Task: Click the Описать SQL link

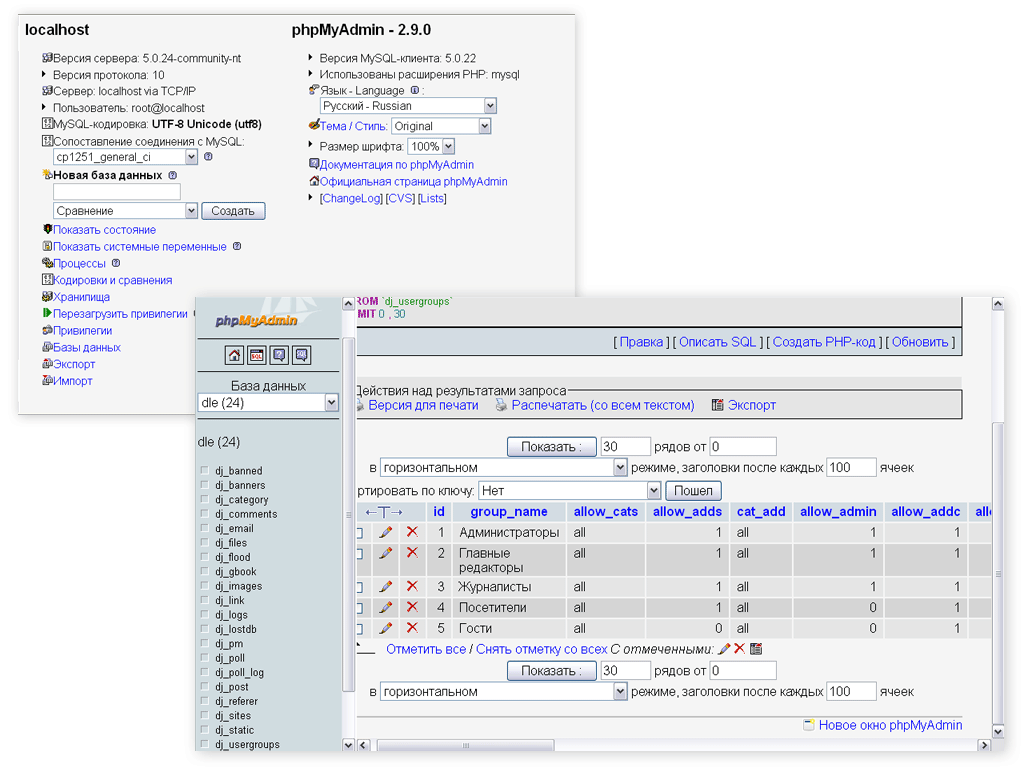Action: pyautogui.click(x=717, y=342)
